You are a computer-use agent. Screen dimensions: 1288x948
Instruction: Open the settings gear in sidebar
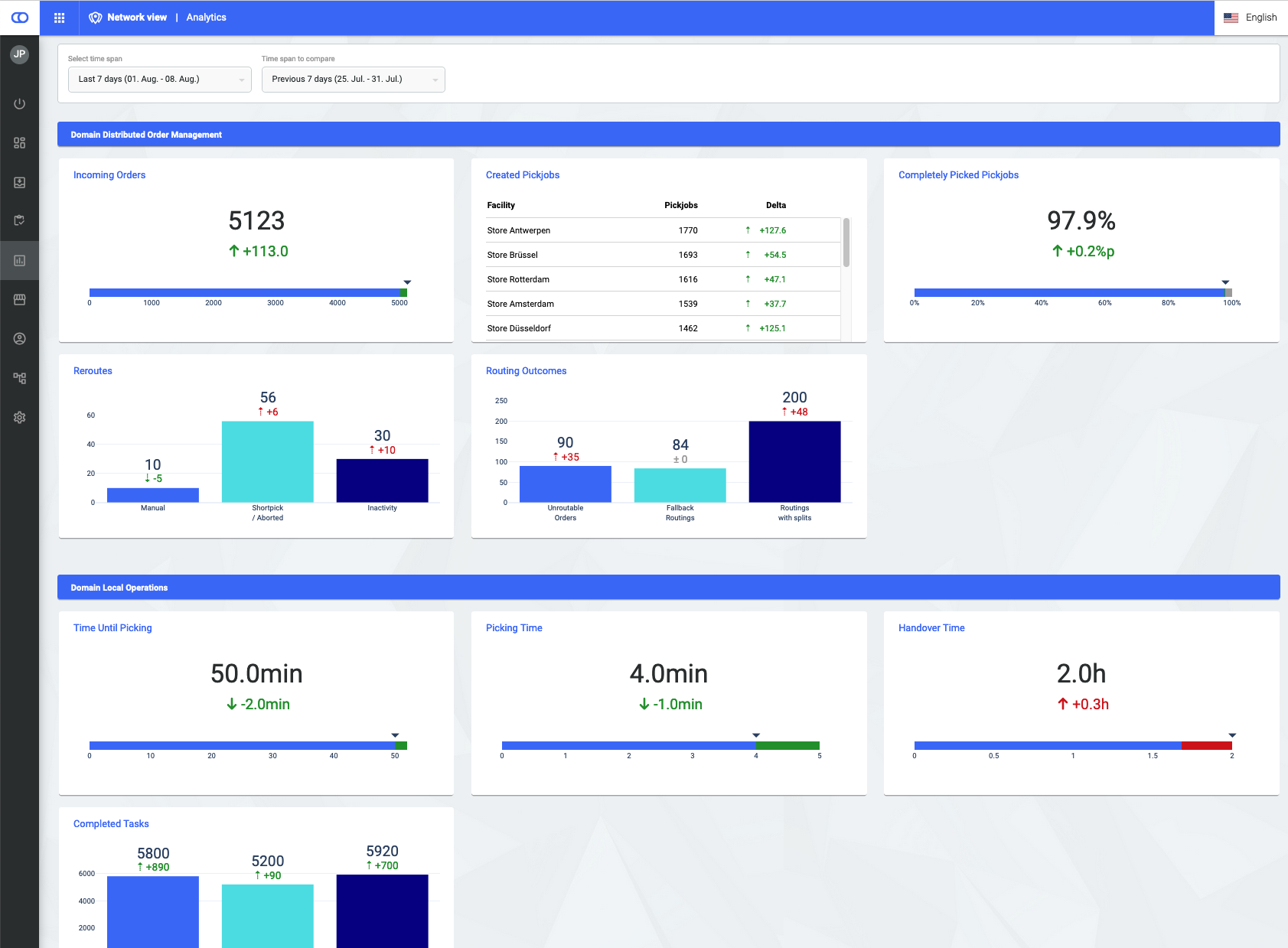pos(20,417)
